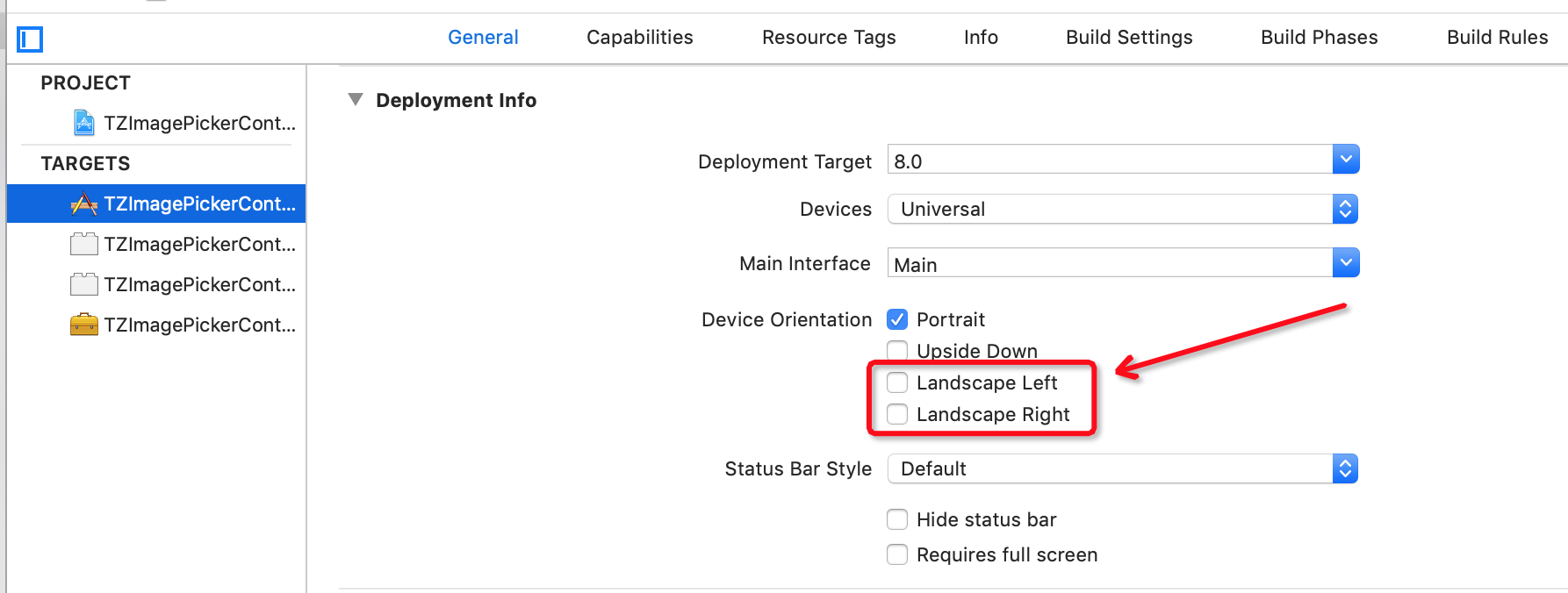
Task: Select the second test bundle target icon
Action: click(84, 284)
